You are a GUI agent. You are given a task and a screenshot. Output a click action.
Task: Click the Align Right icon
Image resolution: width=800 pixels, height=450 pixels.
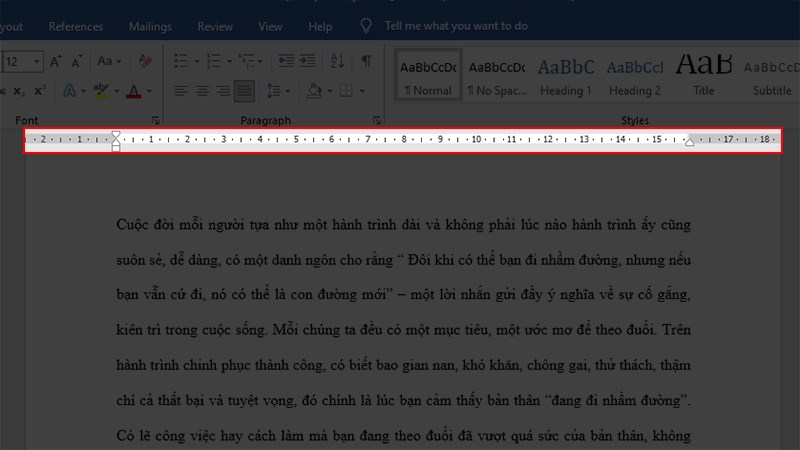click(223, 91)
